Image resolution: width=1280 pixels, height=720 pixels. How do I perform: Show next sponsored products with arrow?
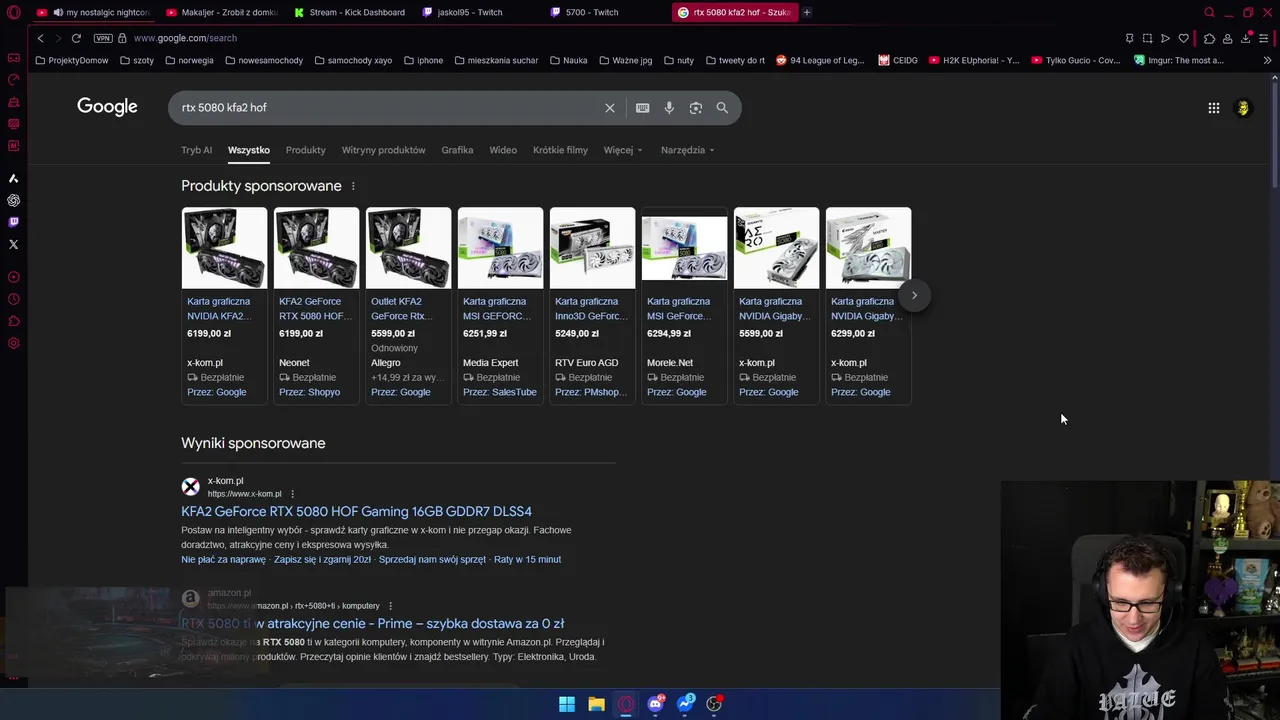pos(914,295)
